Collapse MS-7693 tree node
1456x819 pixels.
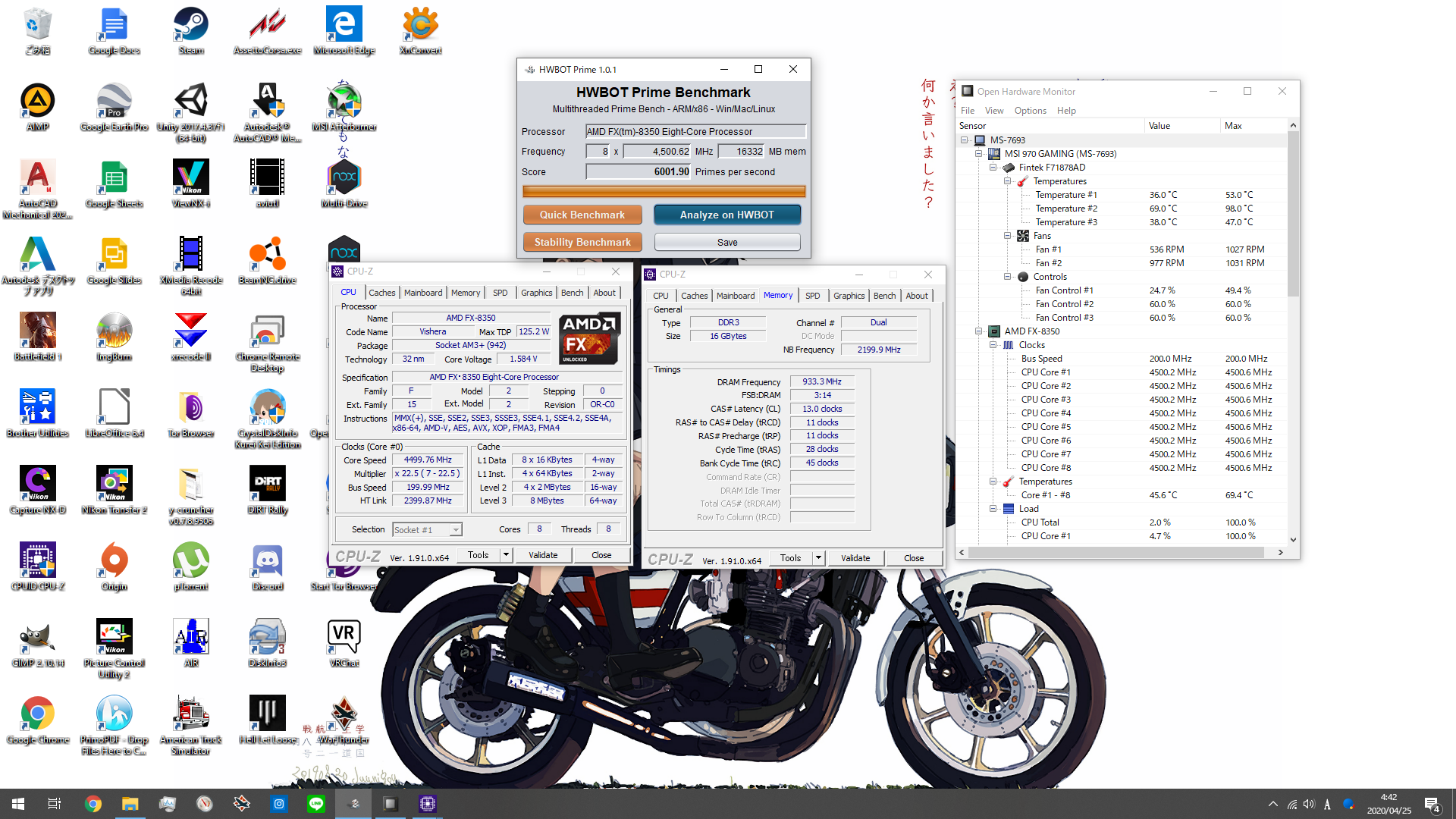[x=965, y=140]
